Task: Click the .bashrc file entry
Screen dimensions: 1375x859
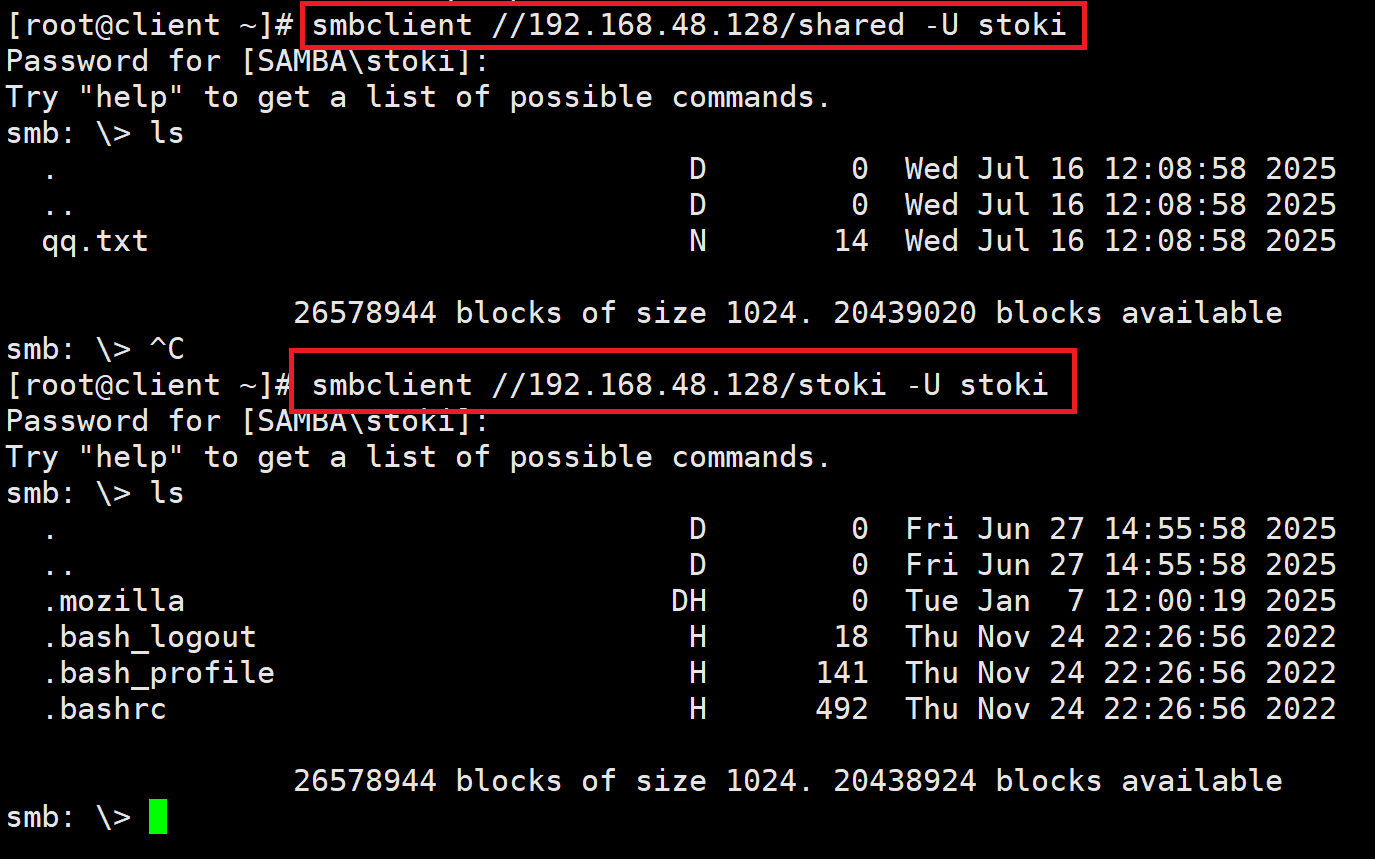Action: point(104,709)
